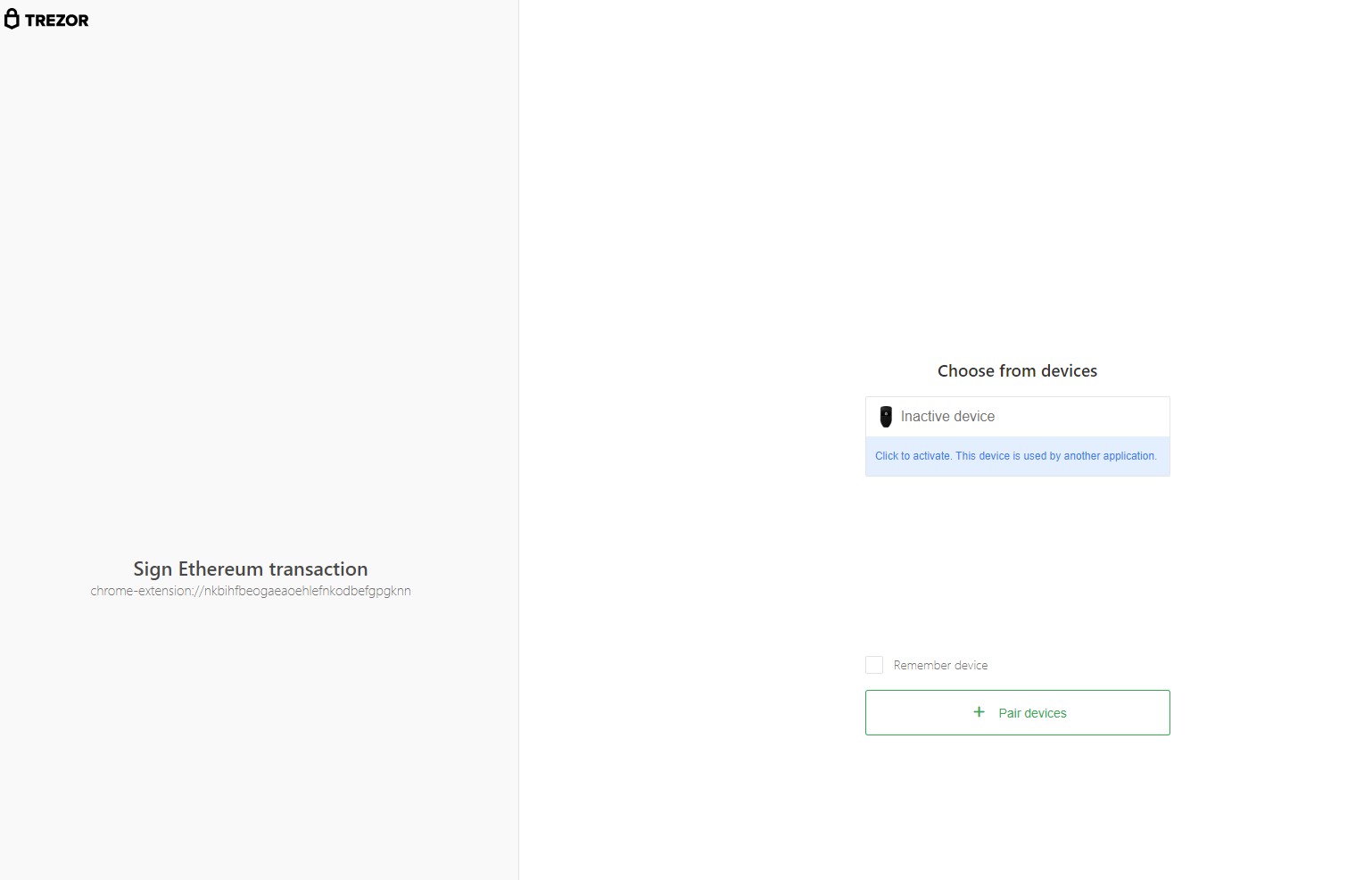Click the chrome-extension origin URL text
This screenshot has height=880, width=1372.
point(251,591)
